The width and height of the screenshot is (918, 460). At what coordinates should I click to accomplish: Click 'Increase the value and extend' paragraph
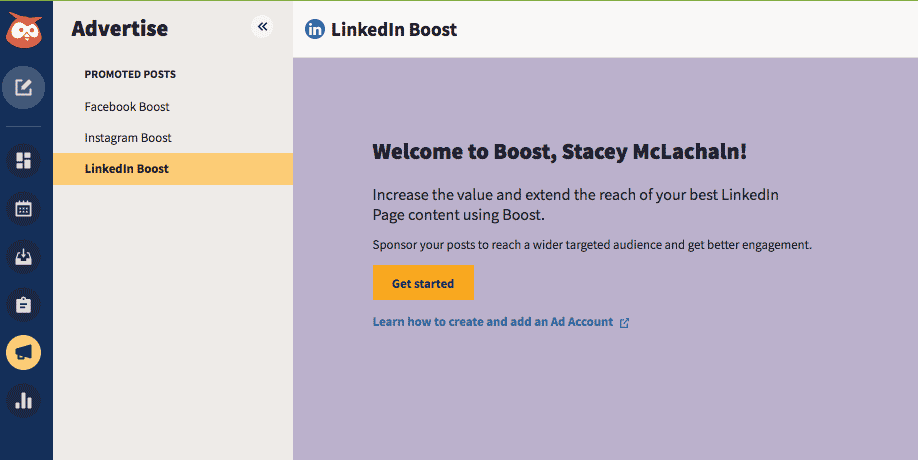(x=576, y=204)
